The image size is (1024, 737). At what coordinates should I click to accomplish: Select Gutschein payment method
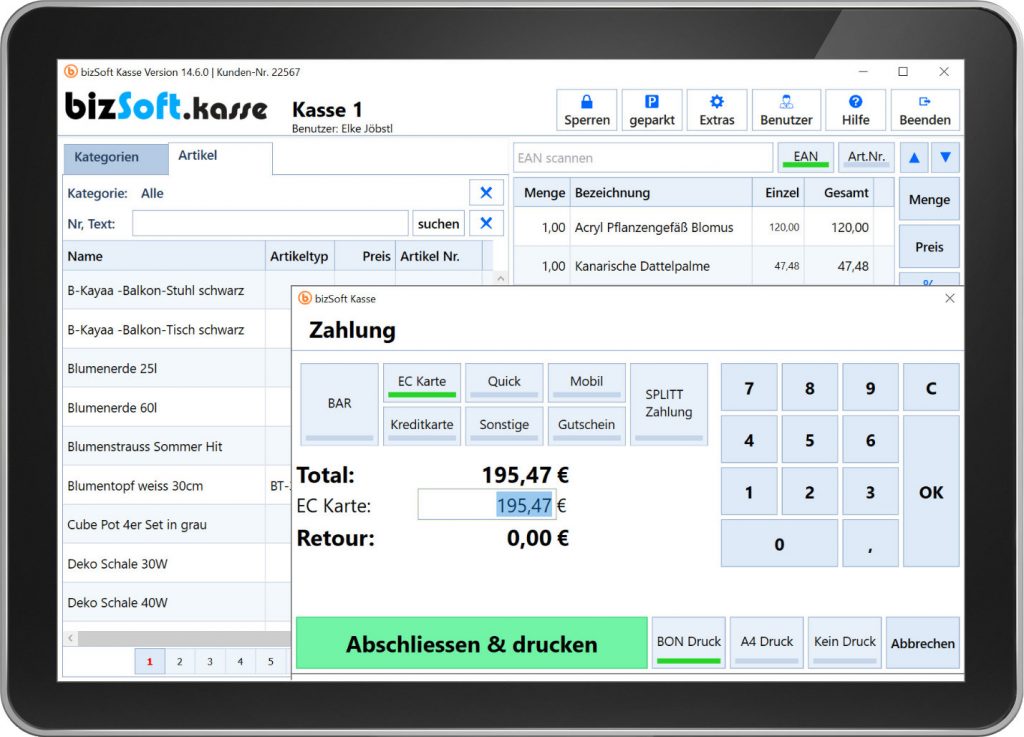click(x=586, y=426)
